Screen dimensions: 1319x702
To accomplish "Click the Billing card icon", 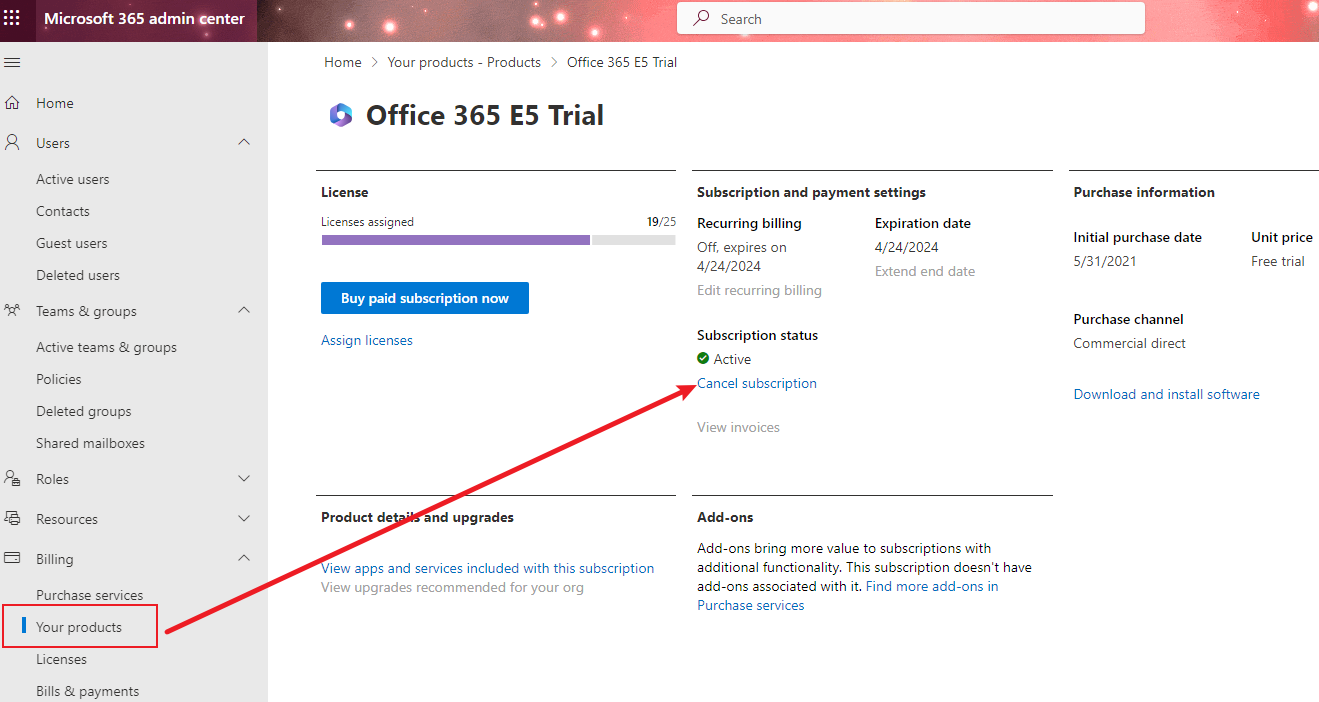I will click(12, 559).
